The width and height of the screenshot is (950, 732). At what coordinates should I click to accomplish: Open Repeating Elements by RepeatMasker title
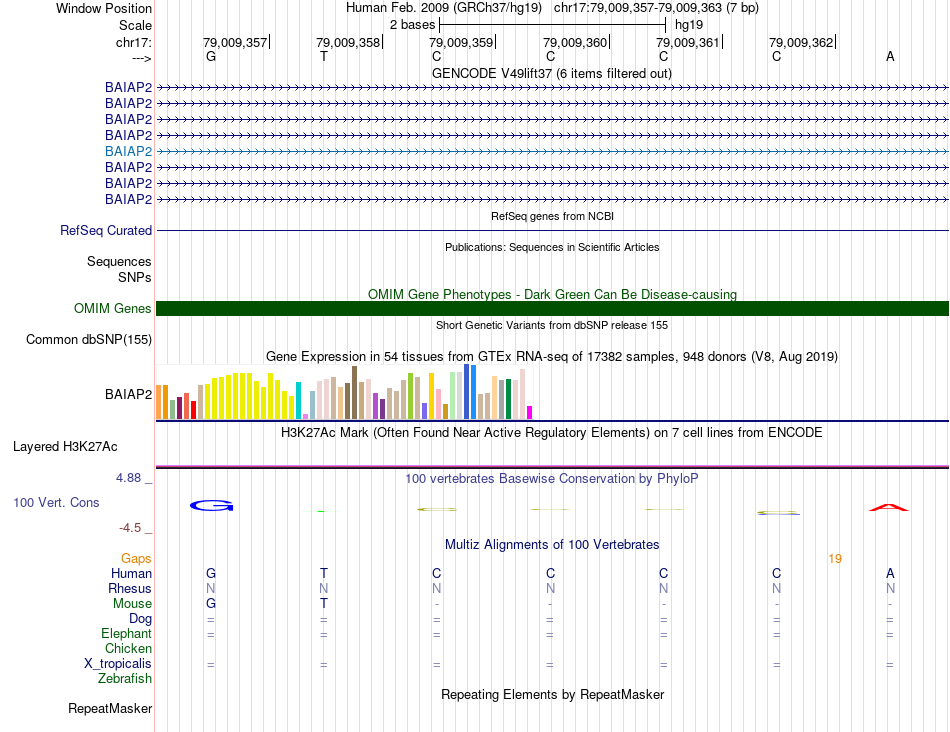tap(552, 694)
